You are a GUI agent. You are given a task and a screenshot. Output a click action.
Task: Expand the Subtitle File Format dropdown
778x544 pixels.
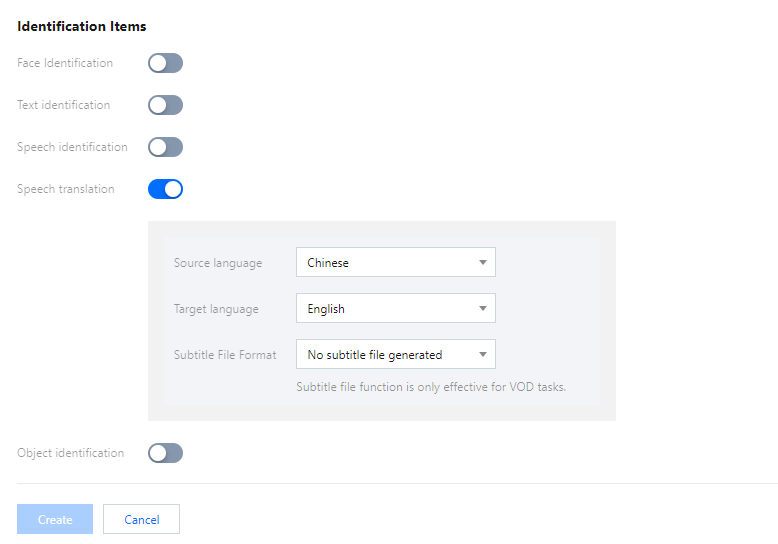click(395, 354)
